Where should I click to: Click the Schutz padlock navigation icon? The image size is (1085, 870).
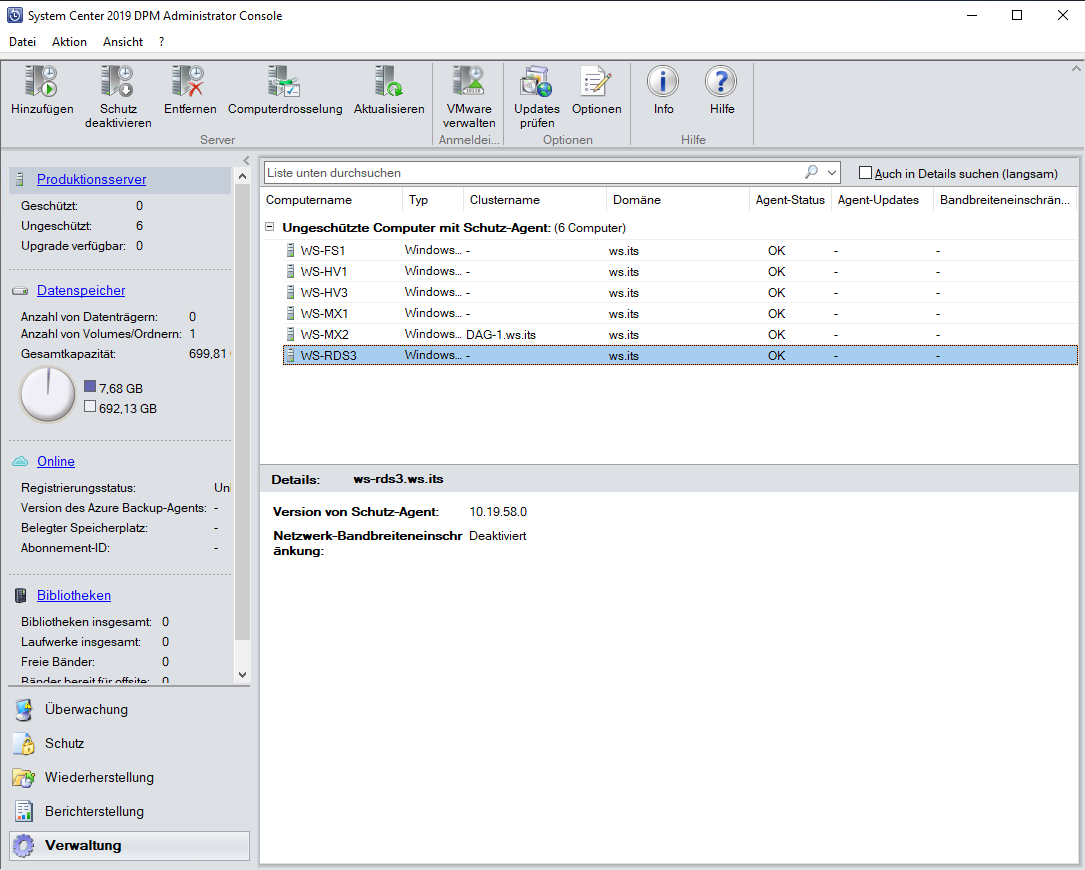[24, 743]
